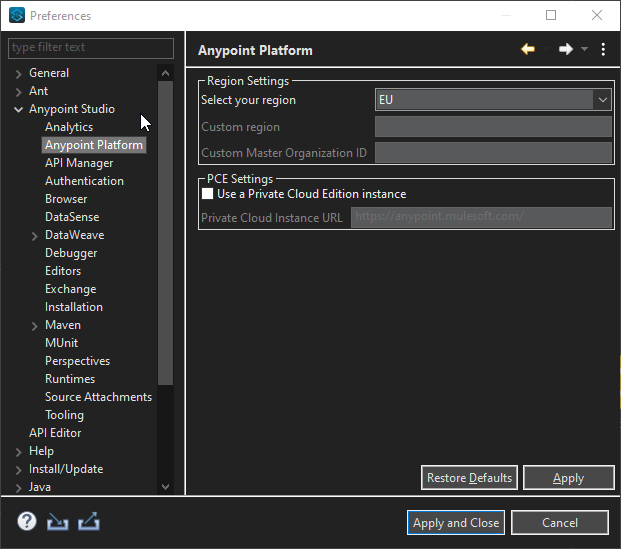Select Editors in the tree

[x=63, y=271]
